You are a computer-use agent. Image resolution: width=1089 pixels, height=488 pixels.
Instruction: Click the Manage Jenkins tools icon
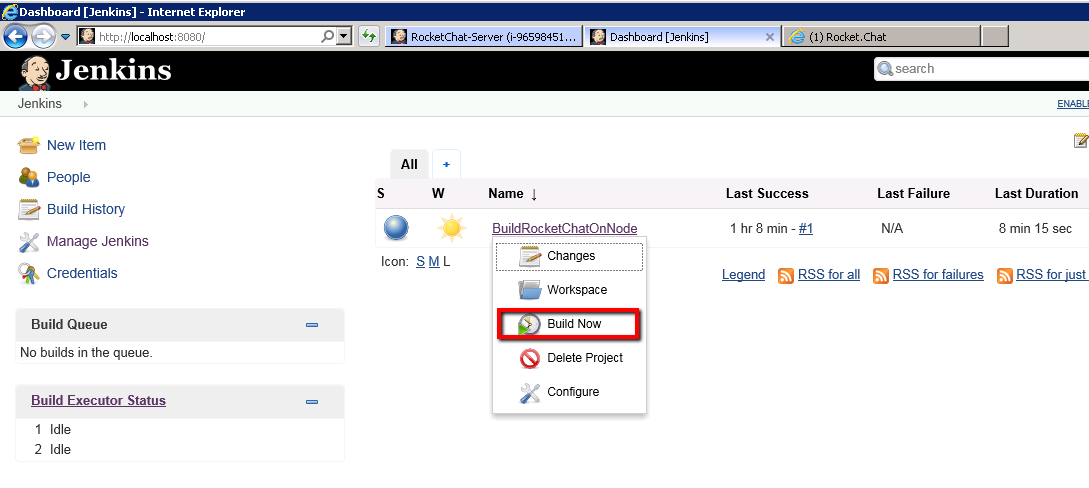(x=28, y=242)
